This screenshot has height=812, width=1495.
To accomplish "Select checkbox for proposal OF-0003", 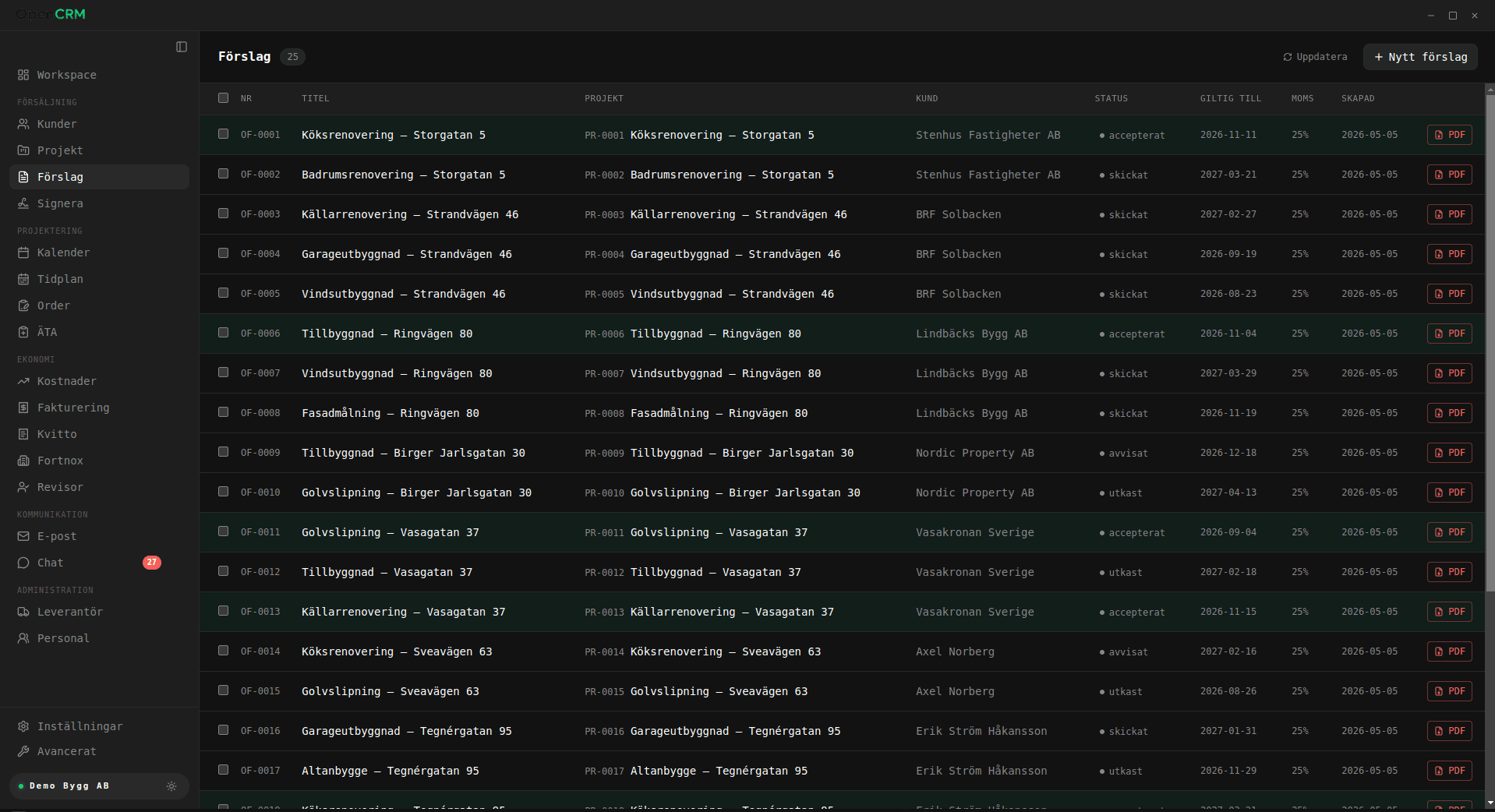I will coord(224,214).
